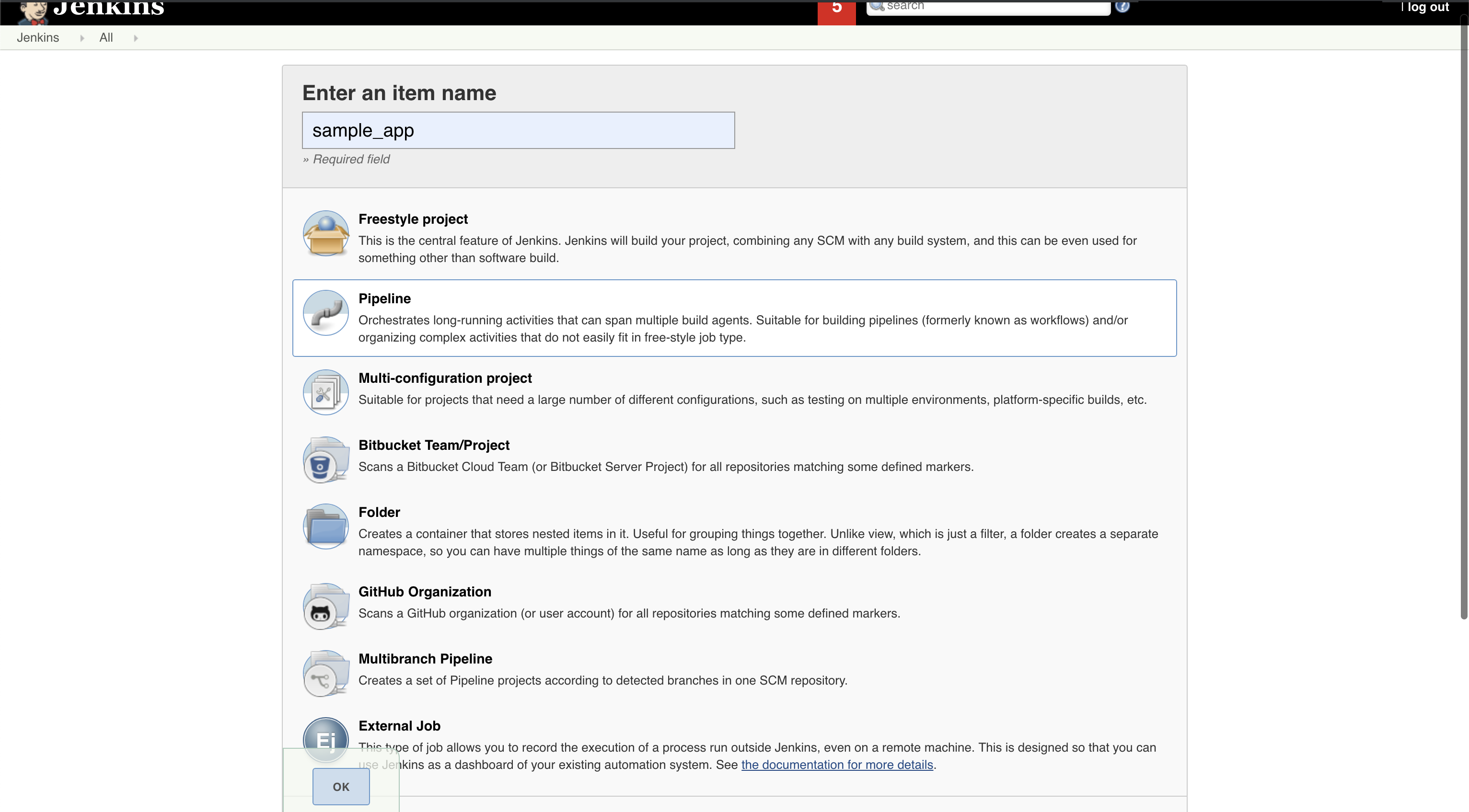Go to the Jenkins breadcrumb
The width and height of the screenshot is (1469, 812).
(x=38, y=38)
